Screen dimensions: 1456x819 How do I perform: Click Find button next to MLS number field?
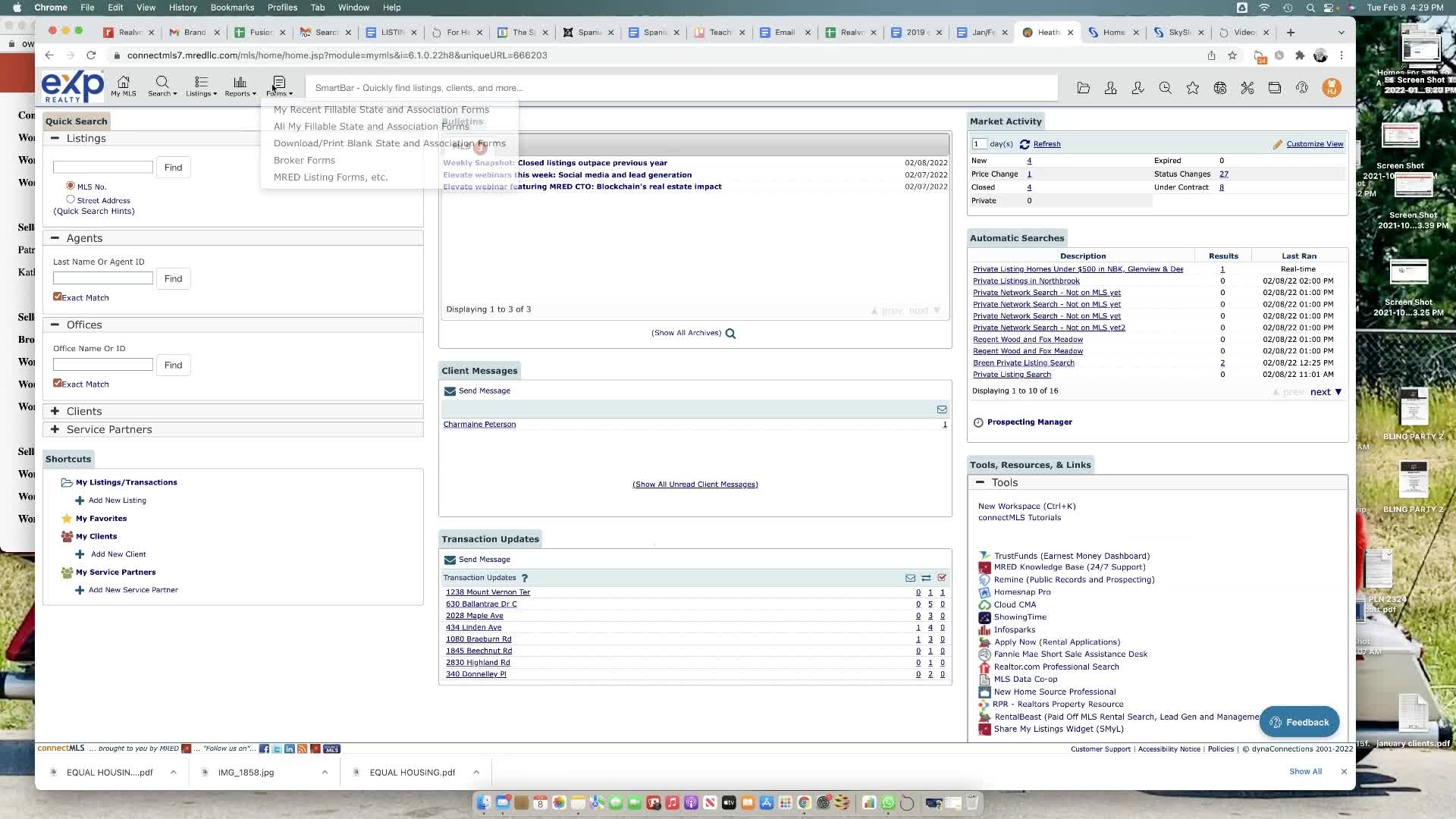tap(173, 168)
